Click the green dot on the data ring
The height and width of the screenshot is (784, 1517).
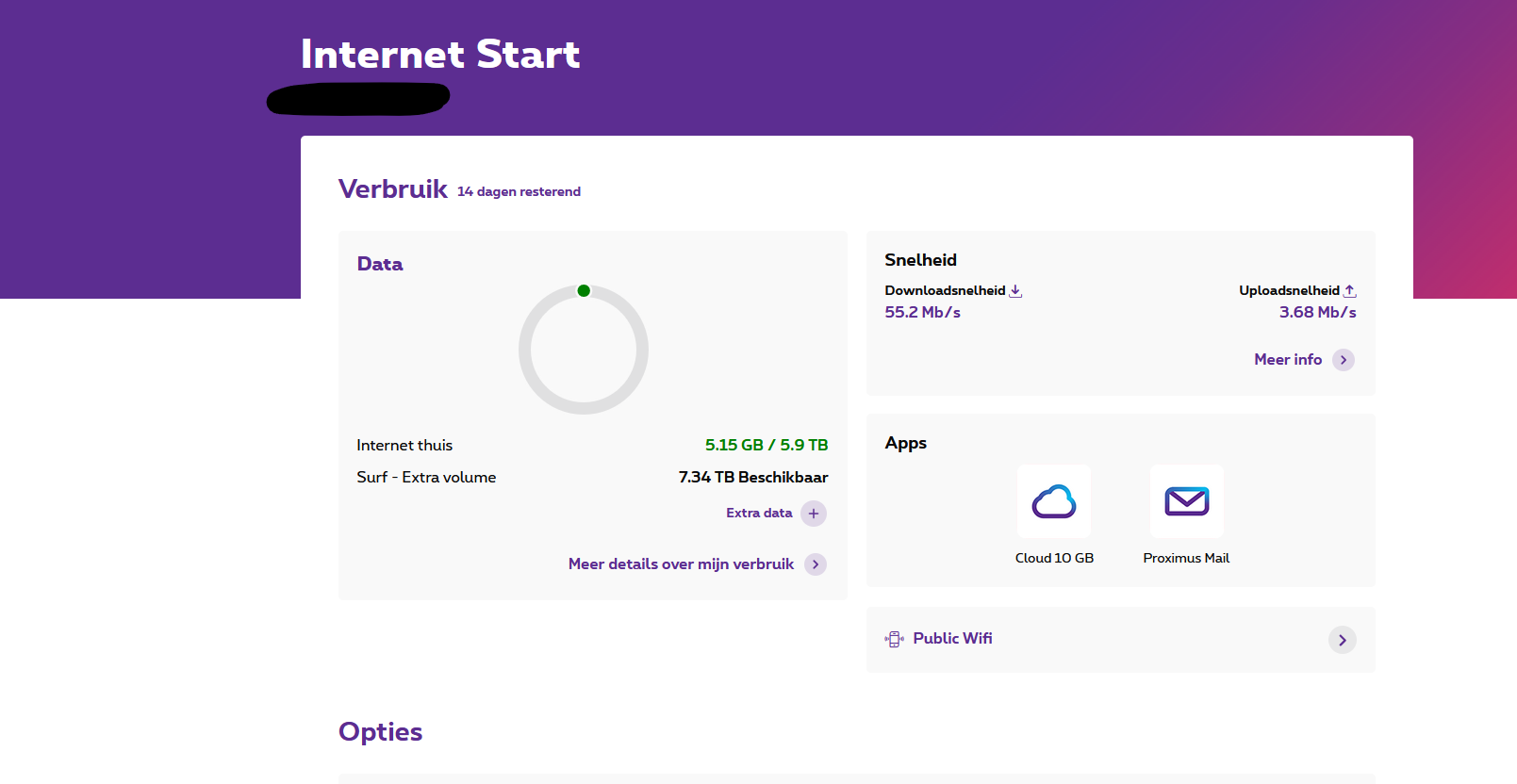[584, 291]
